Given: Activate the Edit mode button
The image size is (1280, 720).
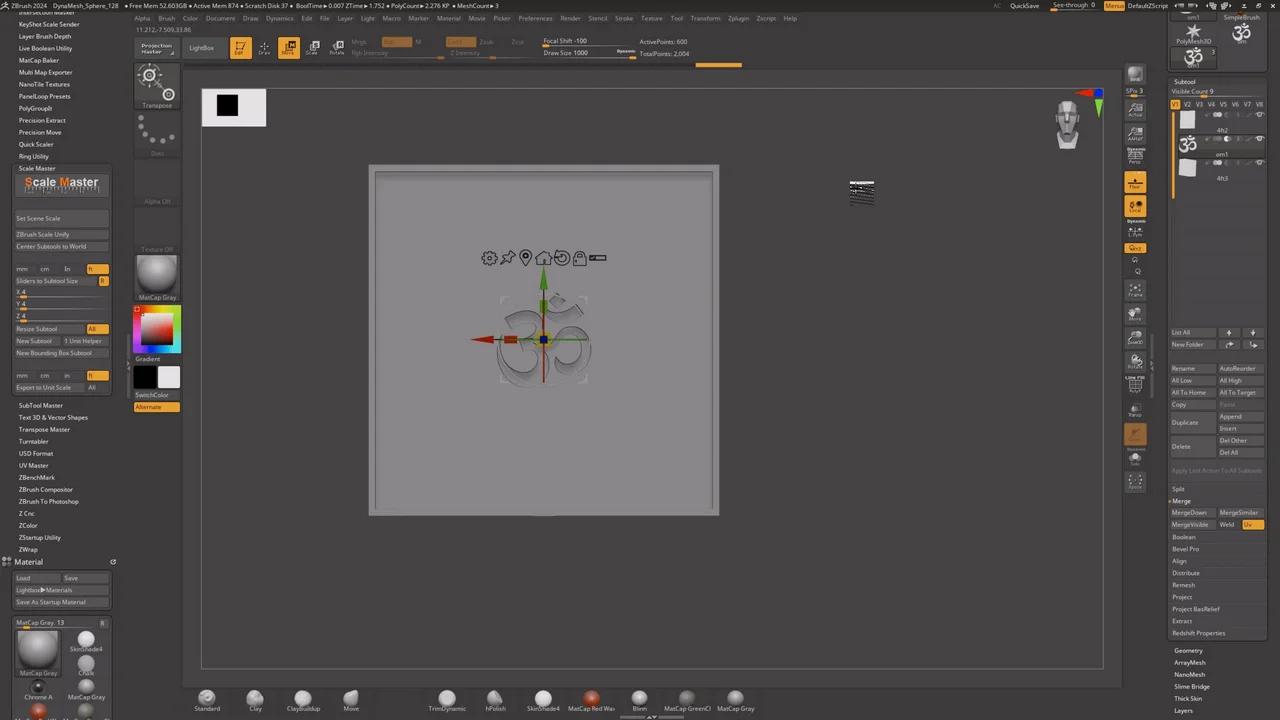Looking at the screenshot, I should [x=240, y=48].
